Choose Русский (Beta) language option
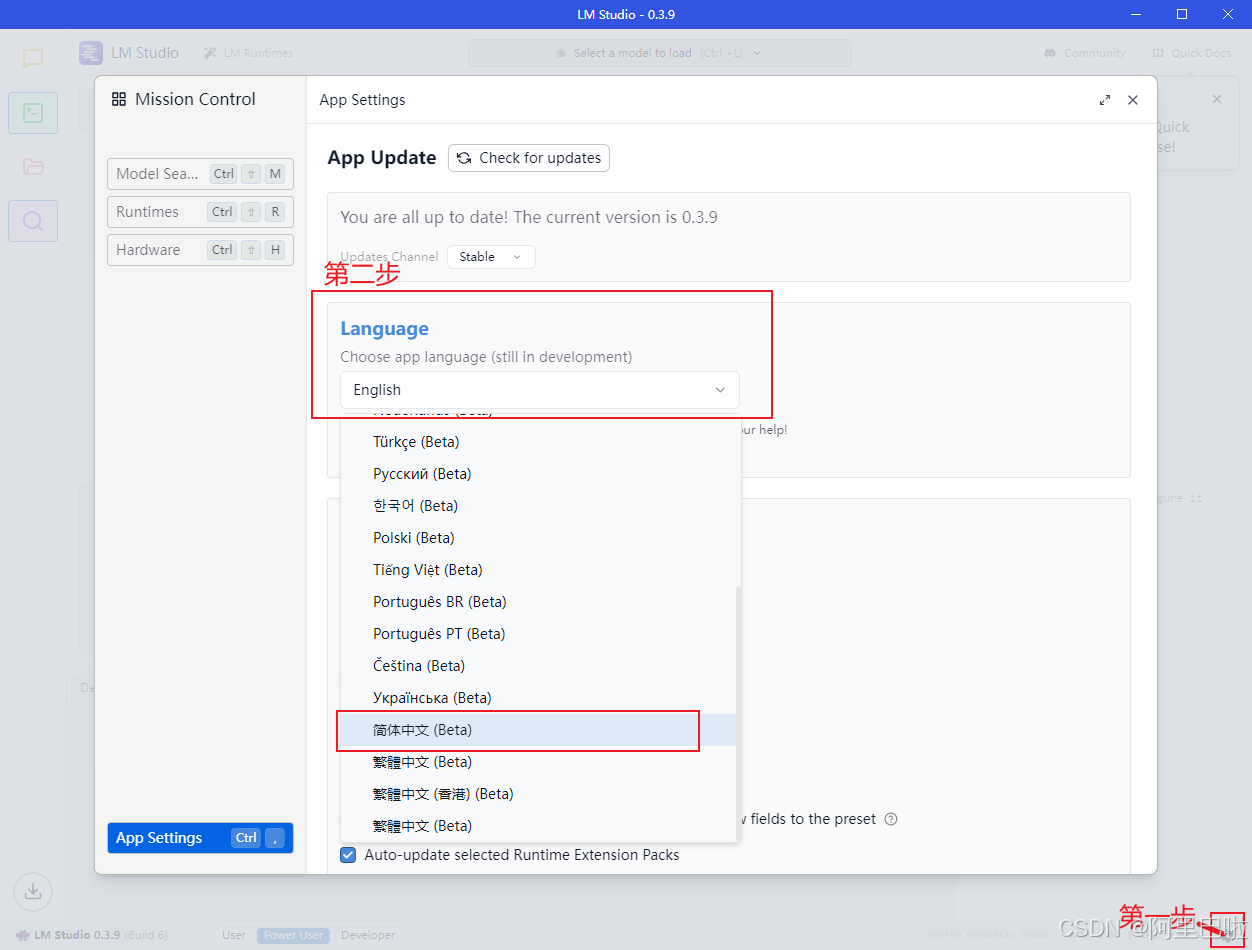 pos(538,474)
